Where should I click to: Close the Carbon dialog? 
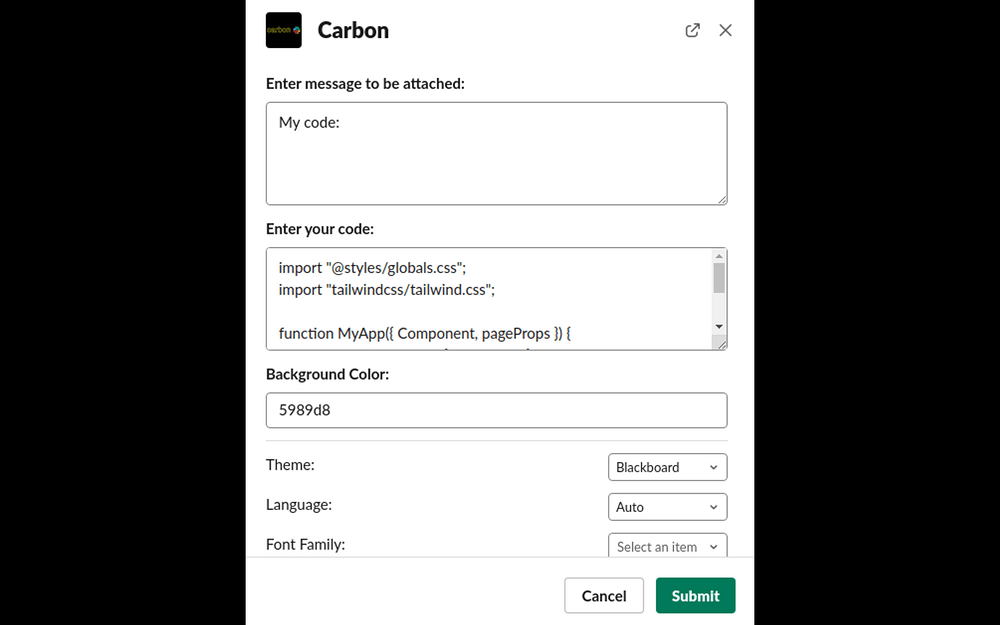725,30
